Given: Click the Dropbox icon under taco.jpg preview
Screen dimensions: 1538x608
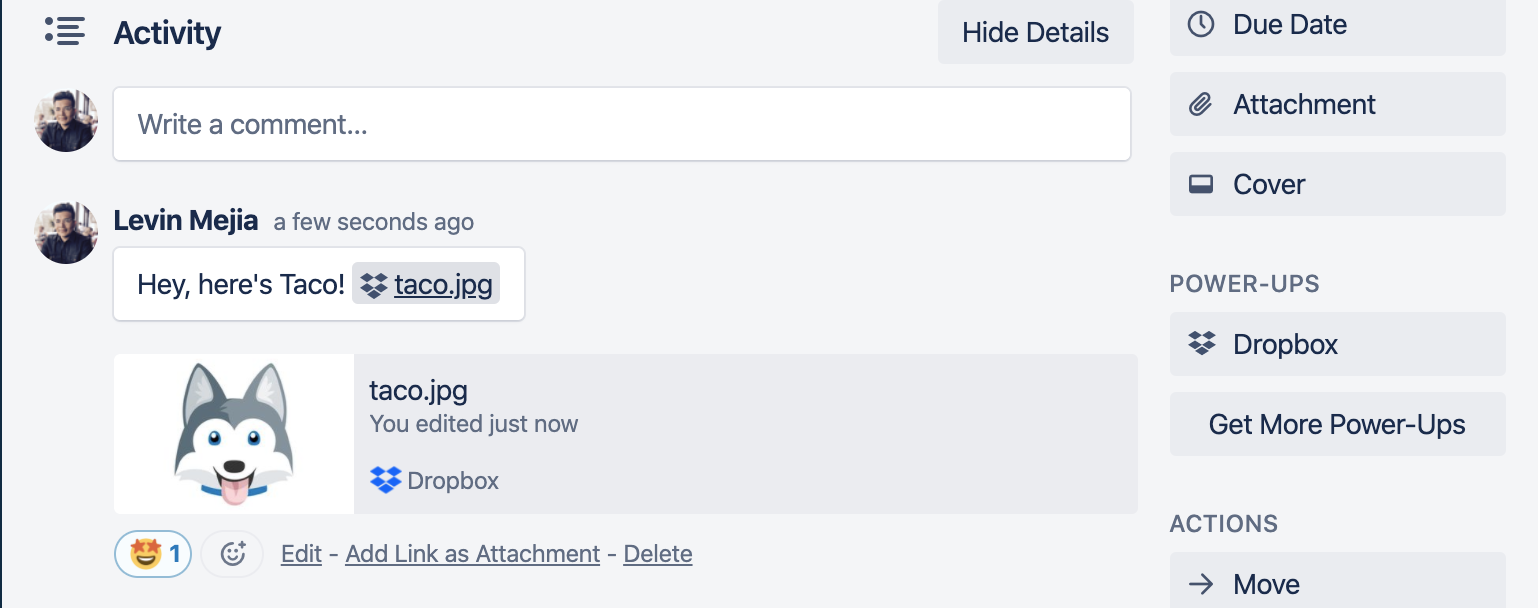Looking at the screenshot, I should [x=385, y=480].
